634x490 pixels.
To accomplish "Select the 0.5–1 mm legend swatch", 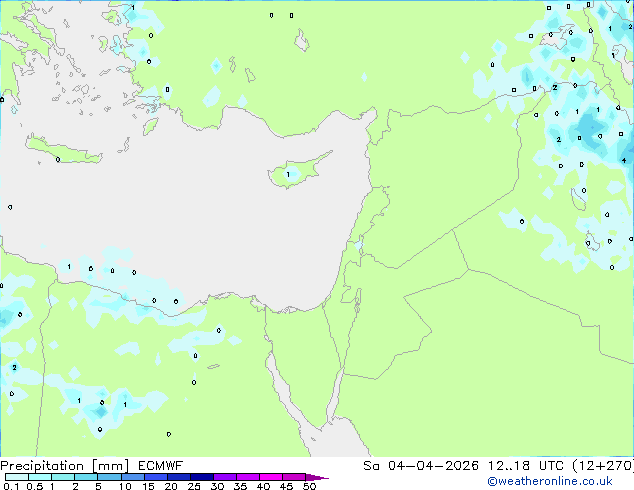I will click(x=40, y=477).
